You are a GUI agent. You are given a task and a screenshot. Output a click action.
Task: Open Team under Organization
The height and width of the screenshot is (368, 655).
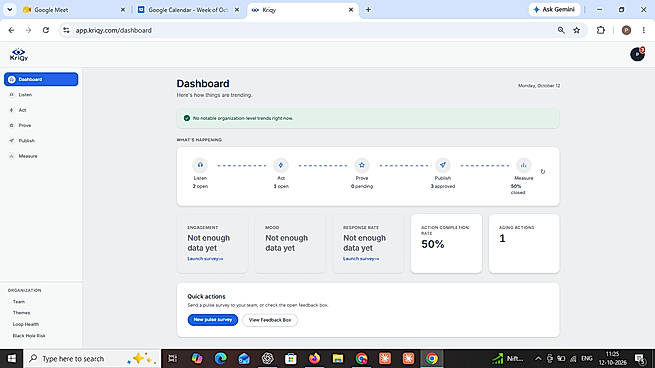coord(19,302)
